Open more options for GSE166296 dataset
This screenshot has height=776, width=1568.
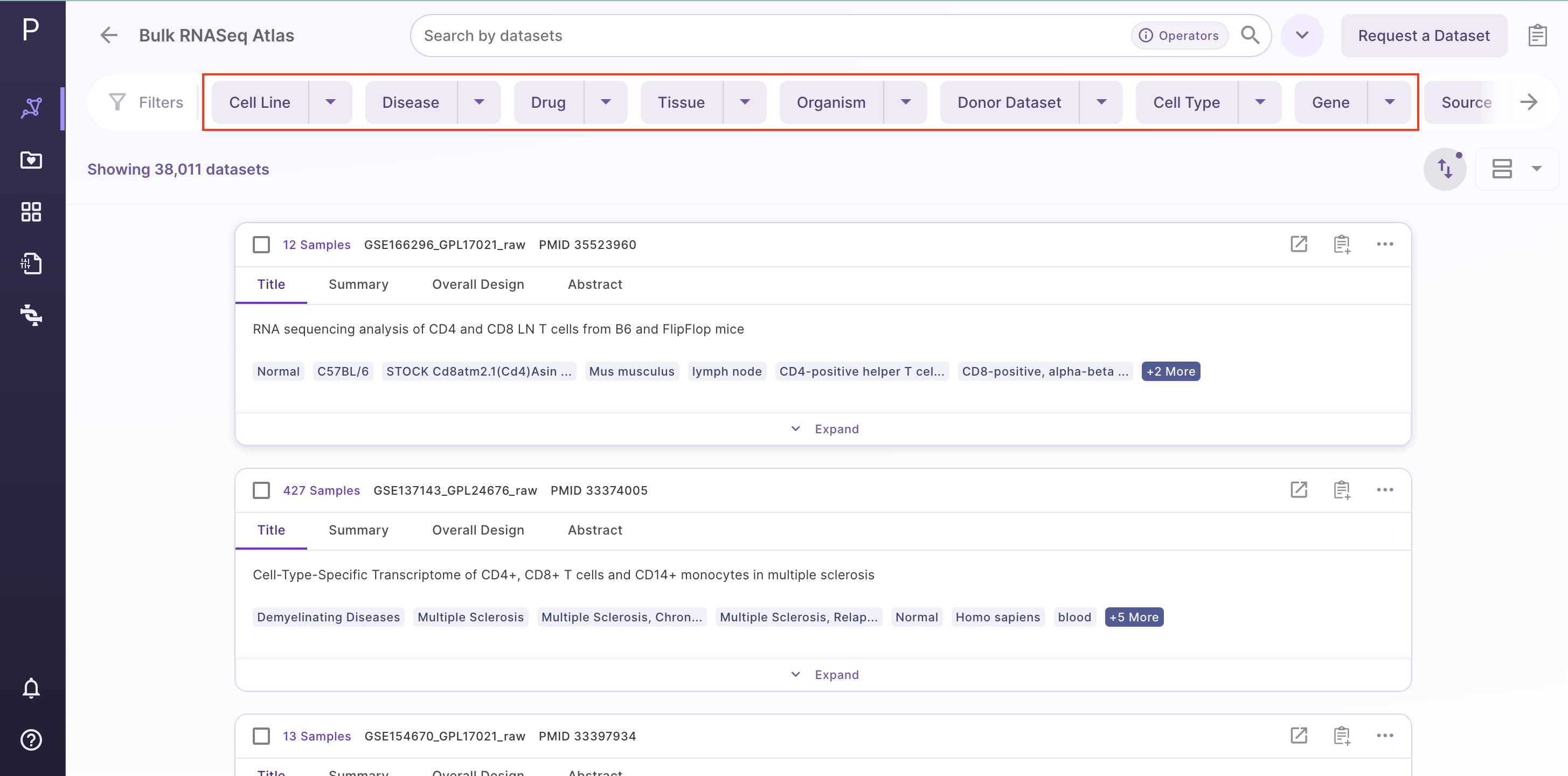click(1385, 244)
